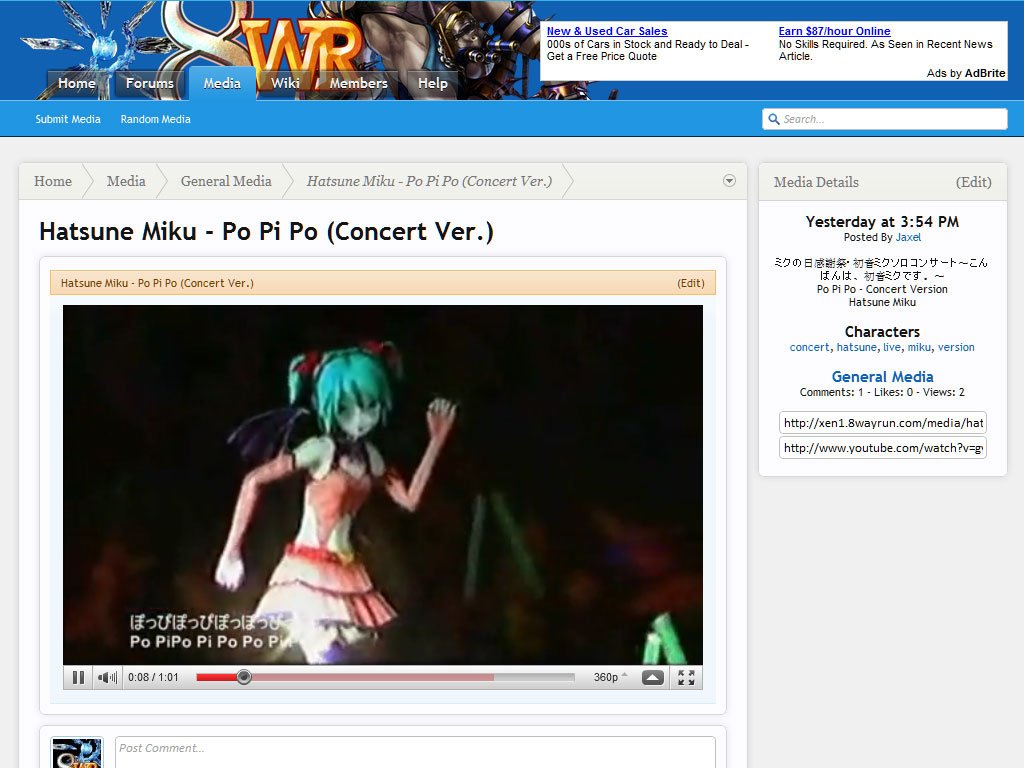Click the page title Hatsune Miku heading
Viewport: 1024px width, 768px height.
[x=266, y=231]
